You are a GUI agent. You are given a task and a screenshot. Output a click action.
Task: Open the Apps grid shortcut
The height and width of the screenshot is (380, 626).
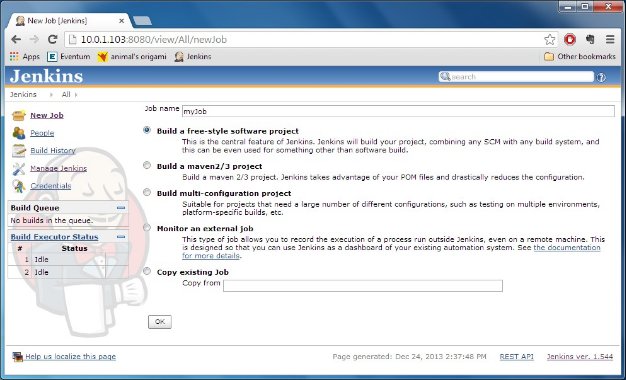(25, 57)
